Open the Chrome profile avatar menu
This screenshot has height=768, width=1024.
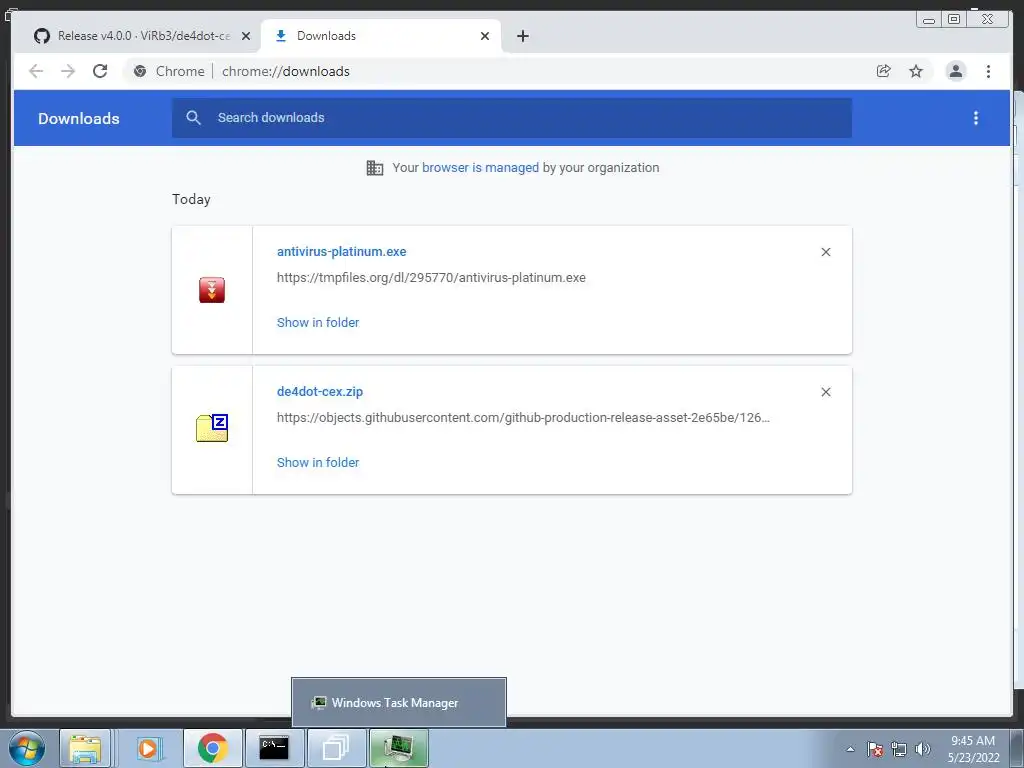coord(955,71)
